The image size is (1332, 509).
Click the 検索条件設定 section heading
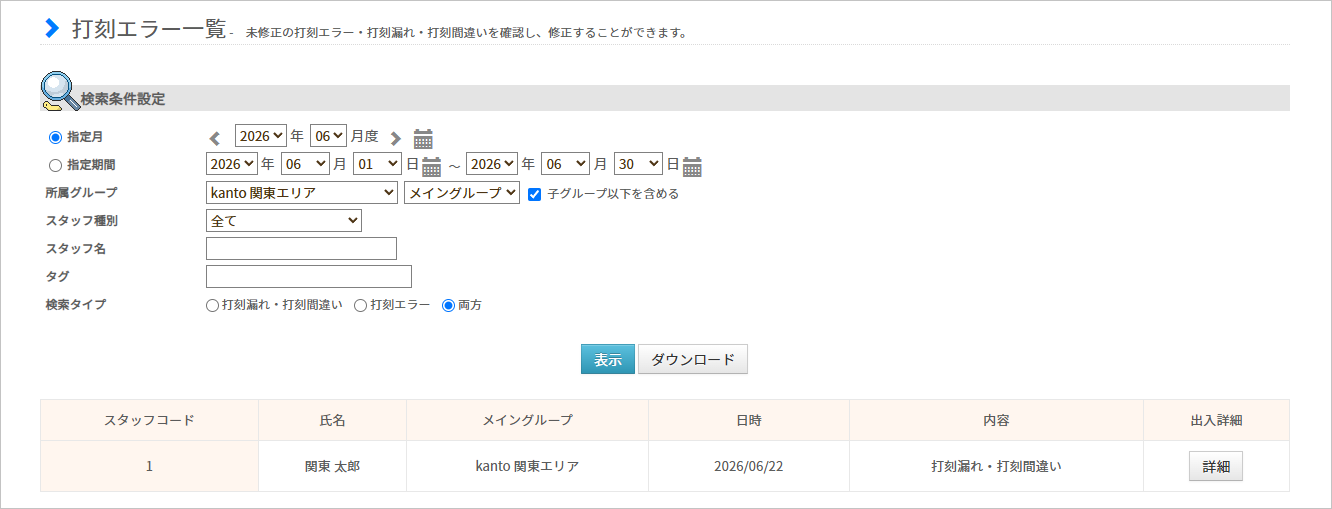pyautogui.click(x=123, y=99)
